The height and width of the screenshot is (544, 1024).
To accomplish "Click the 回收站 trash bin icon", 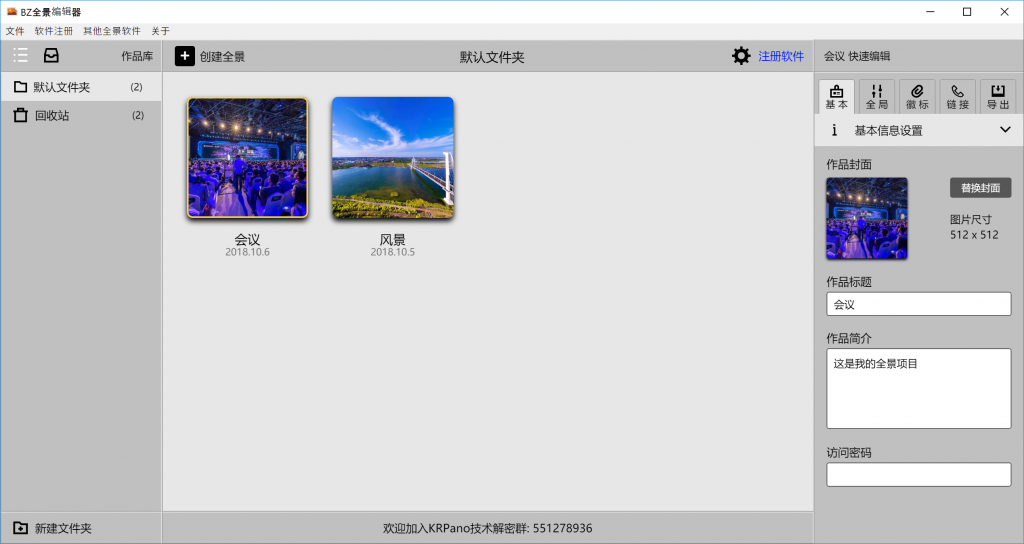I will point(21,115).
